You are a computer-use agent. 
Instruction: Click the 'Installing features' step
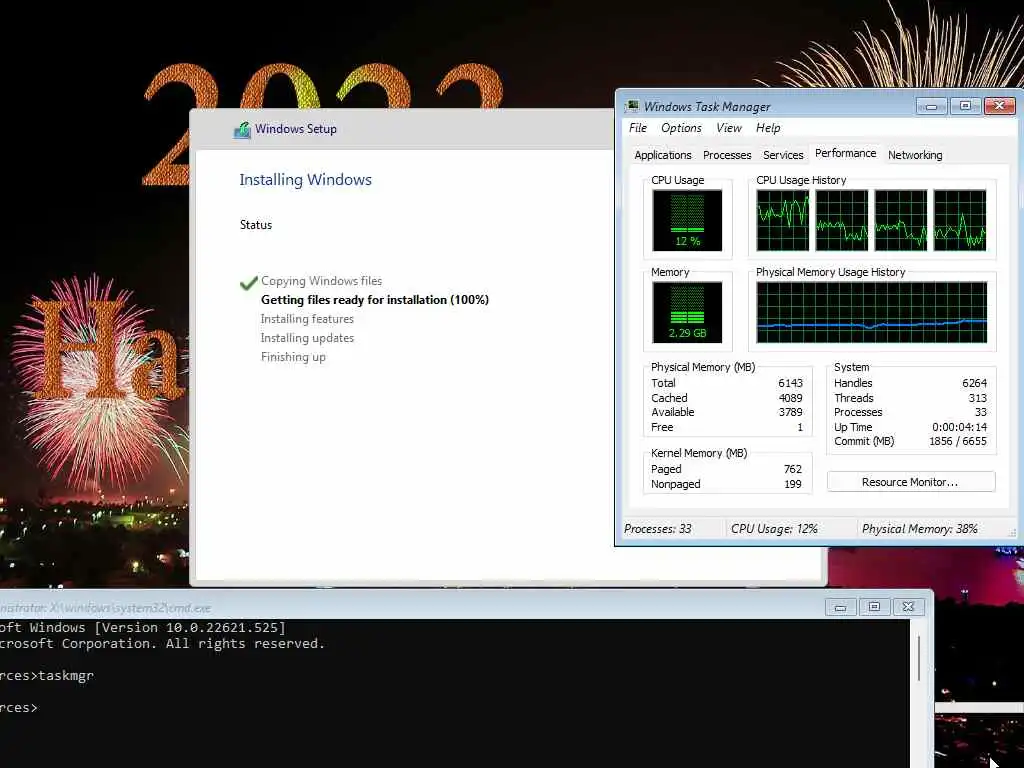tap(307, 319)
